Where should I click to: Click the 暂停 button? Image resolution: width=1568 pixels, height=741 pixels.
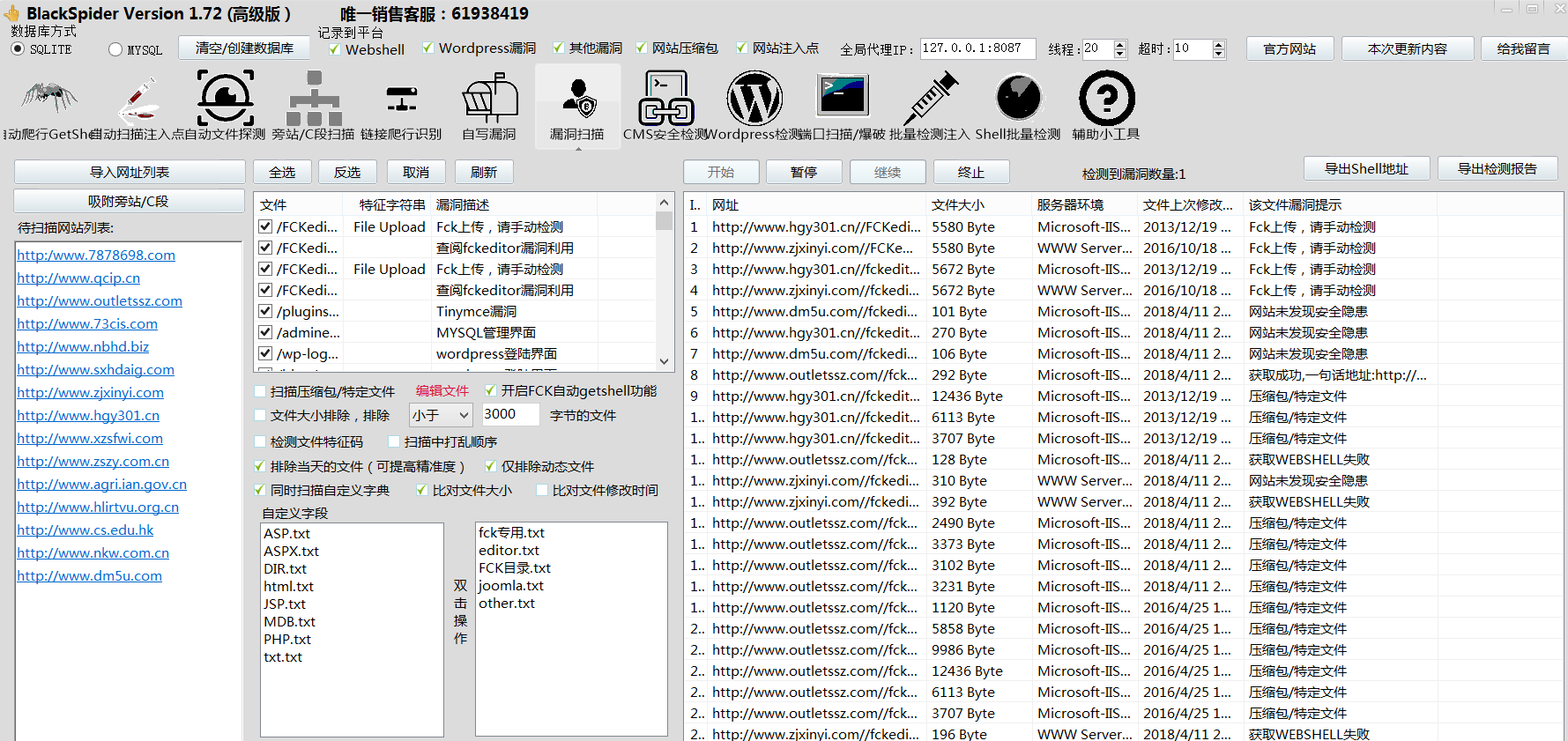804,172
